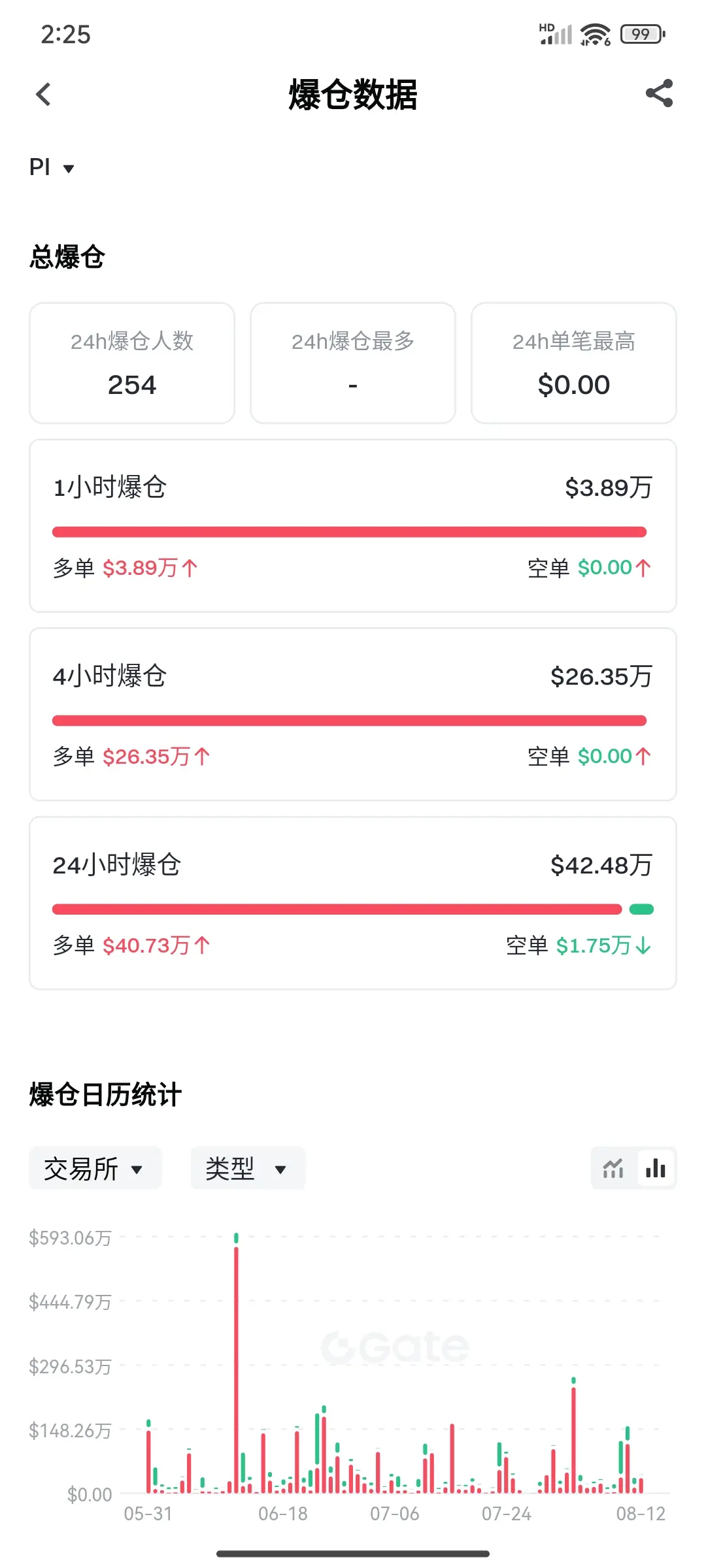The height and width of the screenshot is (1568, 706).
Task: Switch to line chart view icon
Action: coord(613,1168)
